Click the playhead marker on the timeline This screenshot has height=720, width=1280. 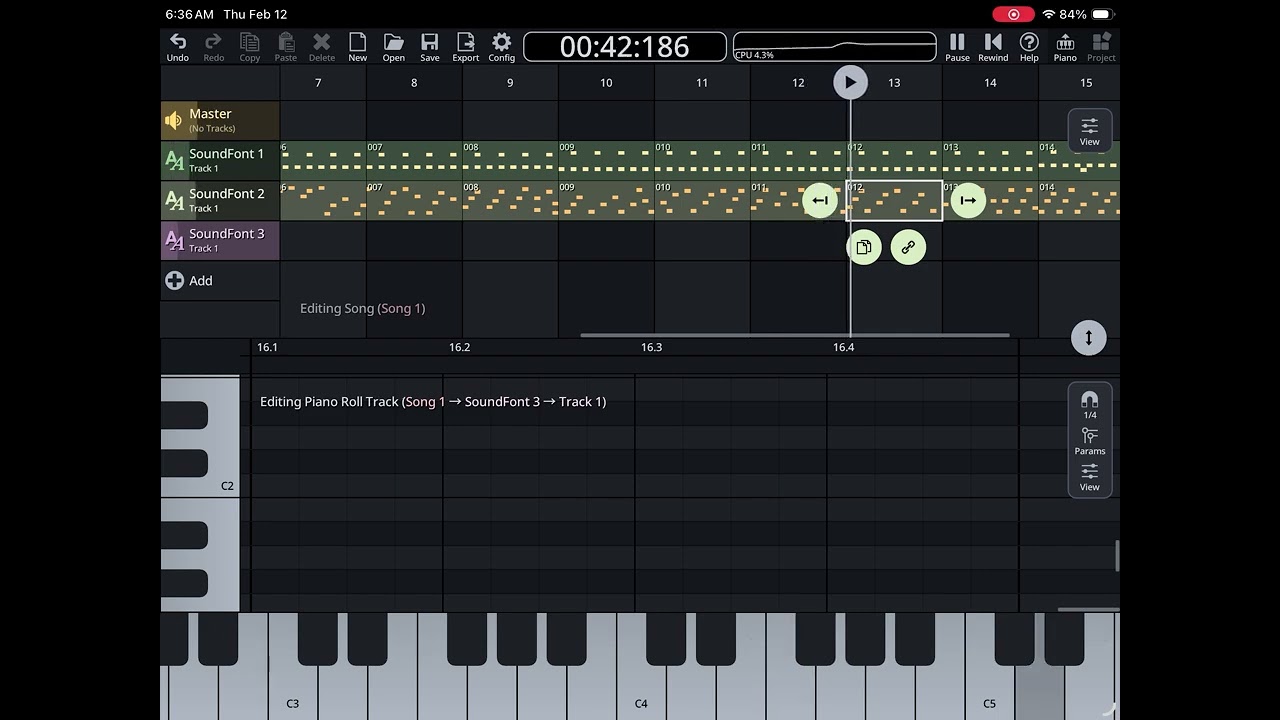(850, 82)
